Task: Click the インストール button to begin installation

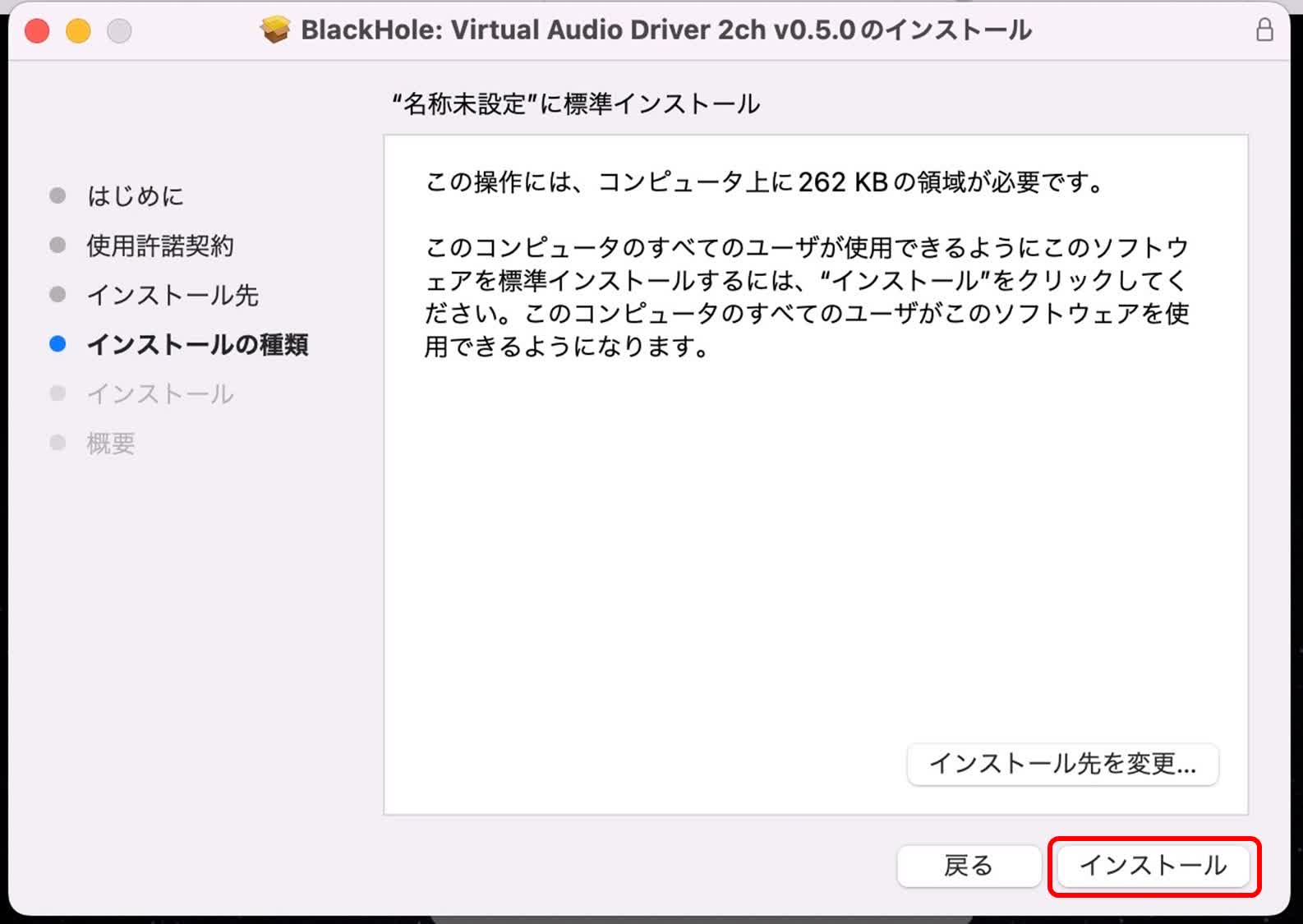Action: pyautogui.click(x=1153, y=866)
